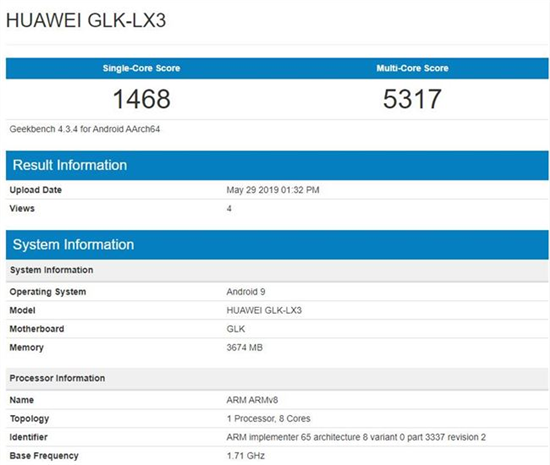550x465 pixels.
Task: Select the single-core score value 1468
Action: (142, 99)
